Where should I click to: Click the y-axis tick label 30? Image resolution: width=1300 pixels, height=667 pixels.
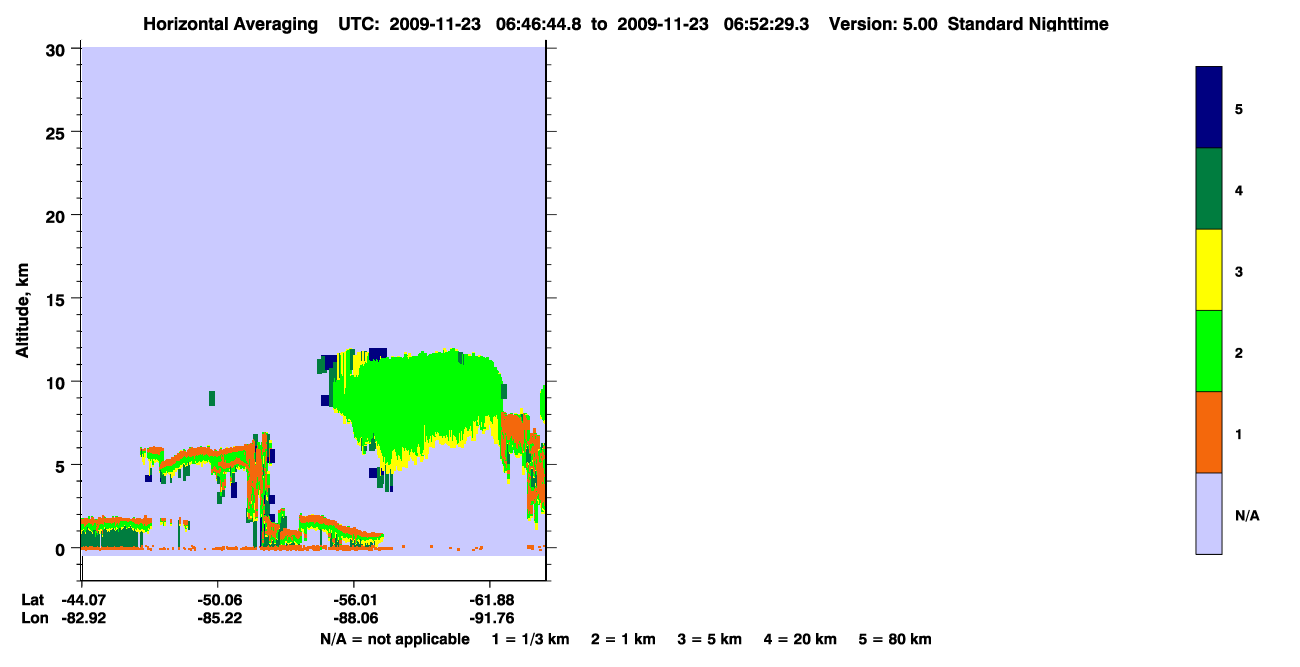[x=58, y=49]
